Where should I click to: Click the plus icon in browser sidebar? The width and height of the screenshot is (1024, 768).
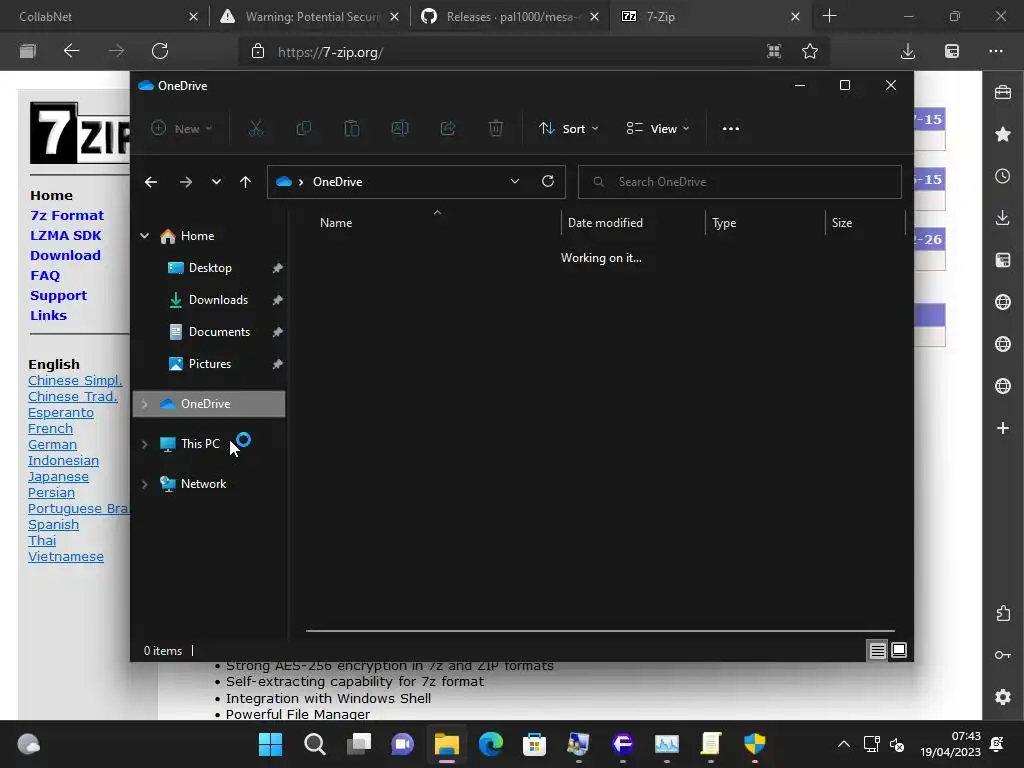click(x=1003, y=428)
